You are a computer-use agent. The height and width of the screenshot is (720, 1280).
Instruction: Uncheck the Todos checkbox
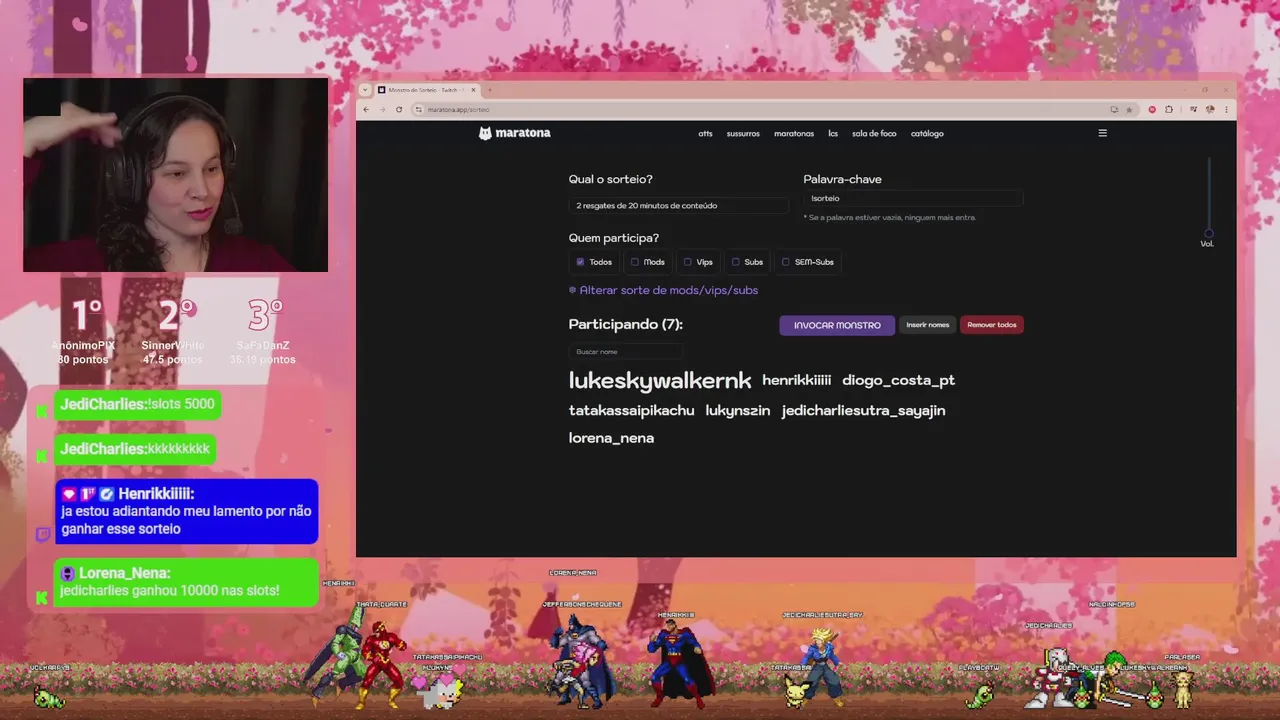coord(580,262)
